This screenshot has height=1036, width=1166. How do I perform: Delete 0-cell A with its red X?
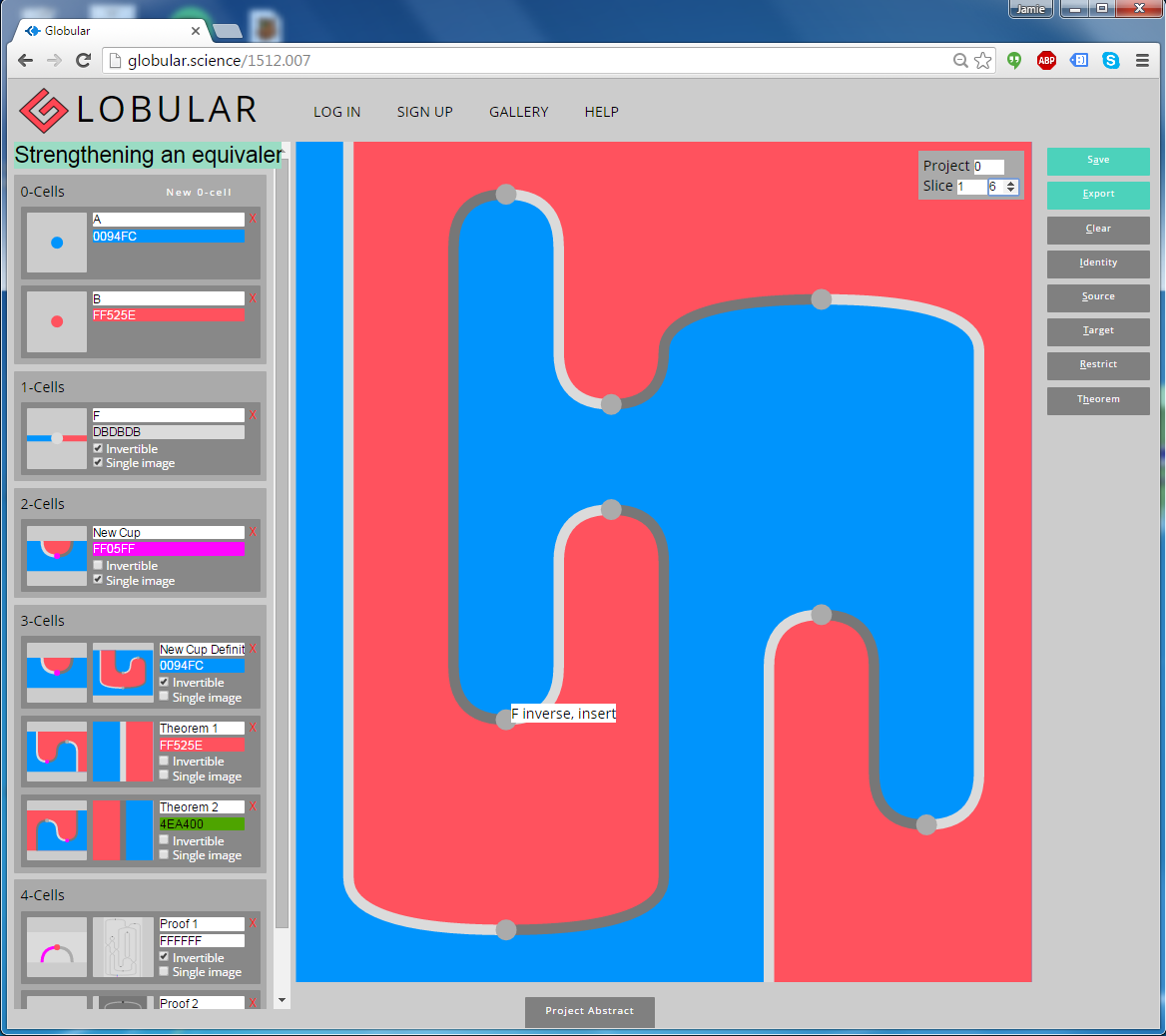tap(253, 219)
